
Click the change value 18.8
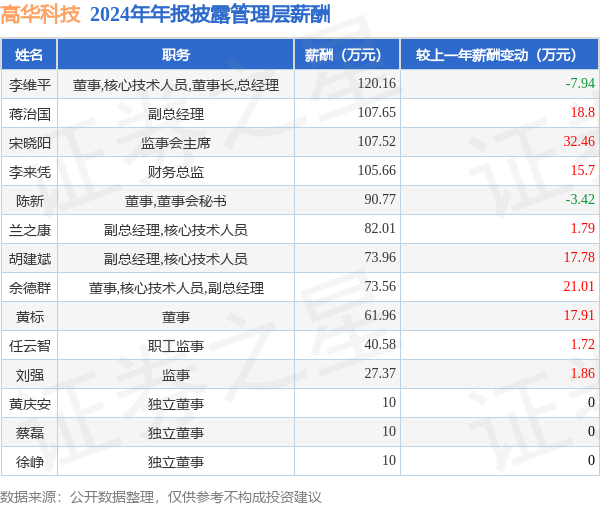point(583,112)
